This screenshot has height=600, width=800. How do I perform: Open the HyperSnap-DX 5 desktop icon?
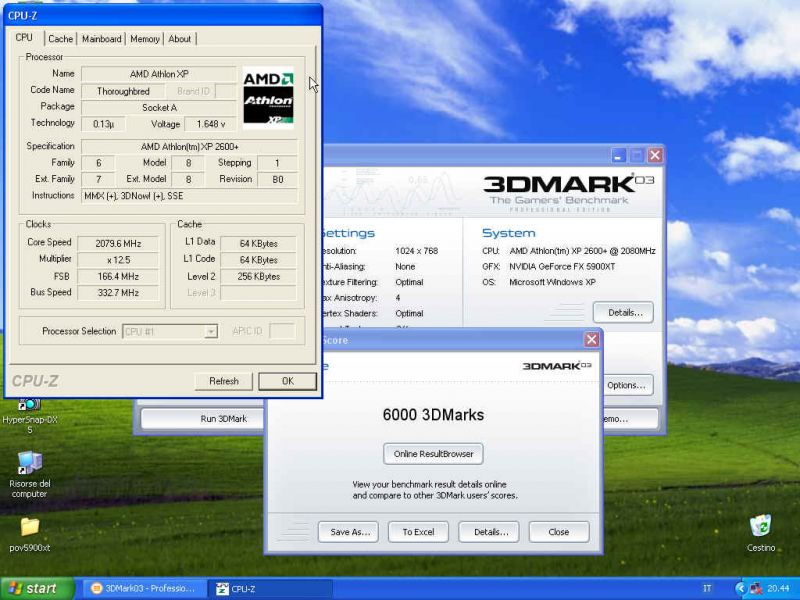coord(30,416)
